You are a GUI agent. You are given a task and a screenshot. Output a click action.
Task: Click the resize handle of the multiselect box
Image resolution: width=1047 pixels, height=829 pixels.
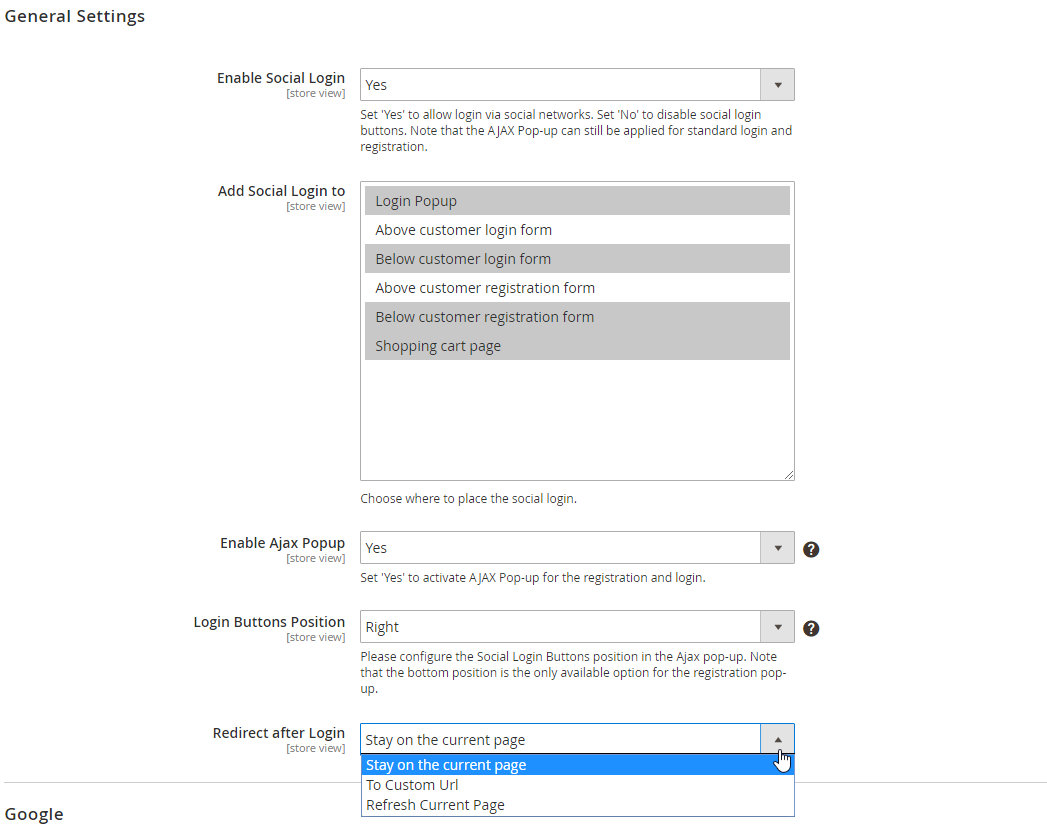tap(789, 475)
